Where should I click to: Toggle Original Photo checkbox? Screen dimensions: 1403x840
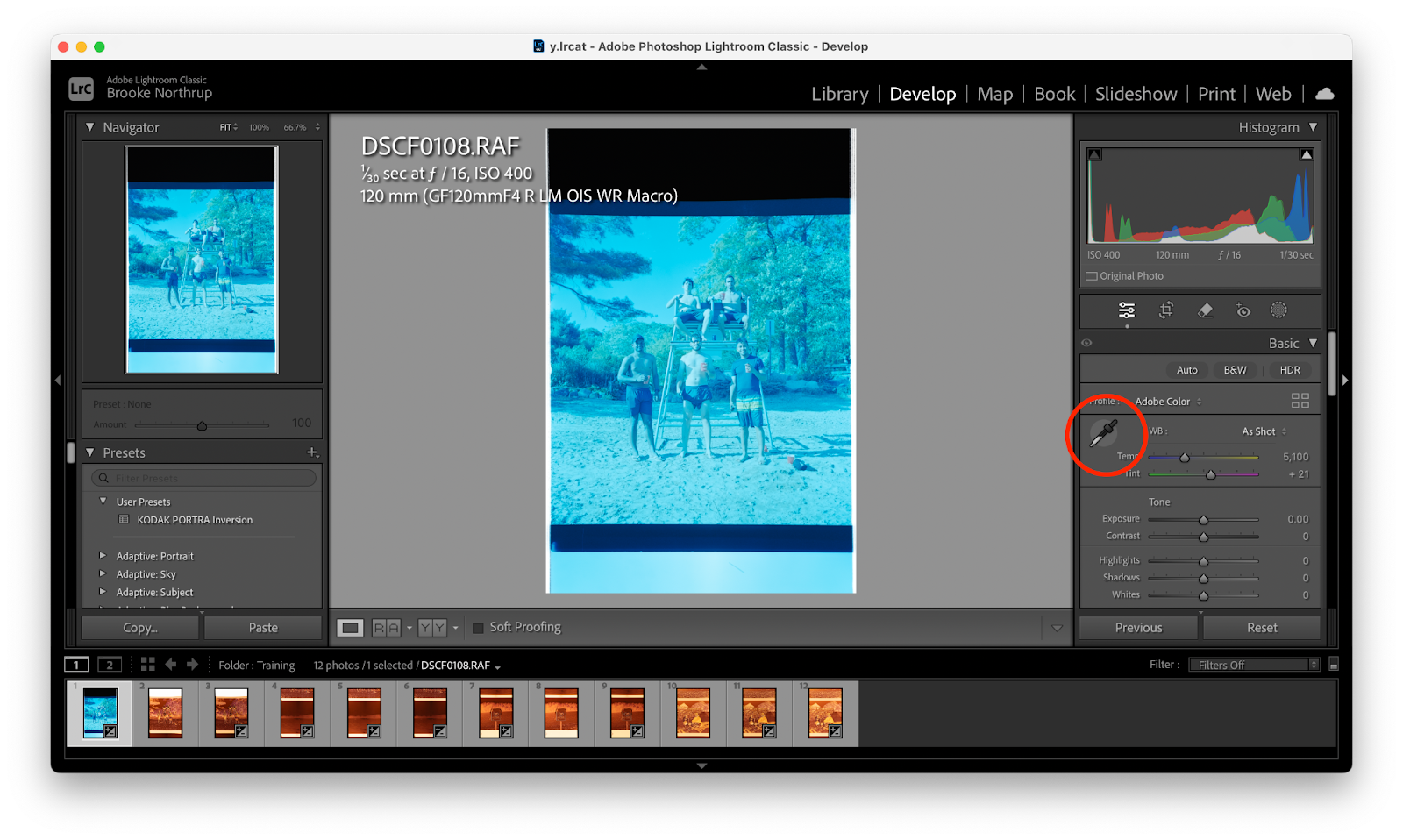click(x=1092, y=276)
